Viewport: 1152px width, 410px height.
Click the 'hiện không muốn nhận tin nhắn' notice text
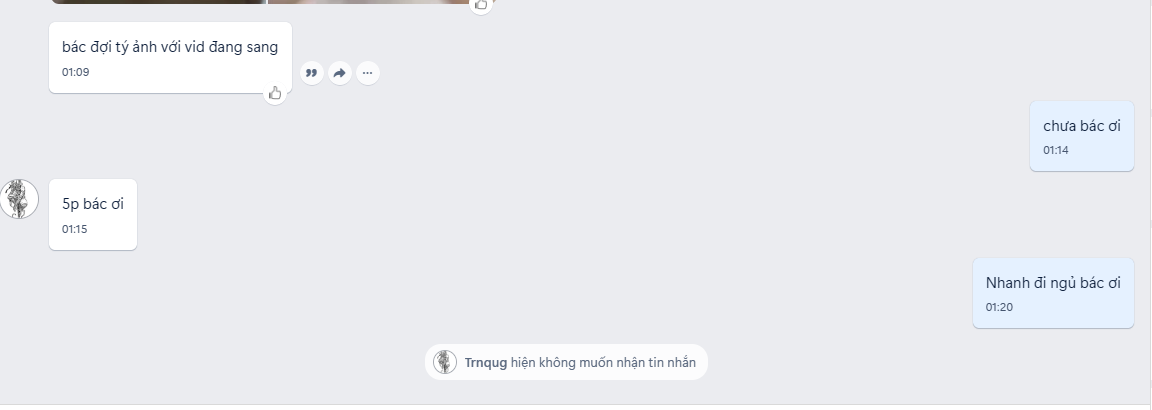[603, 362]
